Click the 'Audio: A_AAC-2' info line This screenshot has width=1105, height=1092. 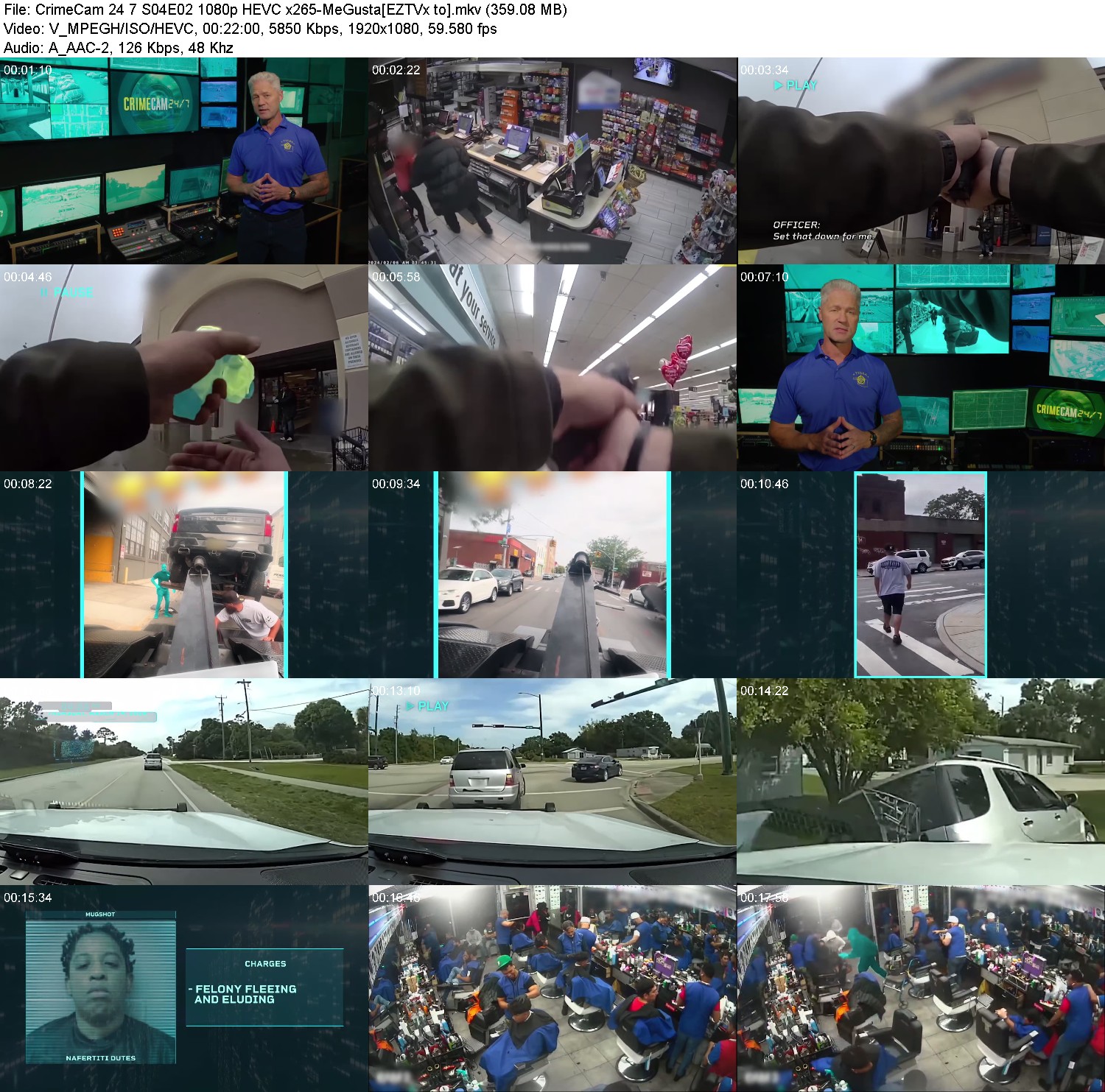(118, 48)
